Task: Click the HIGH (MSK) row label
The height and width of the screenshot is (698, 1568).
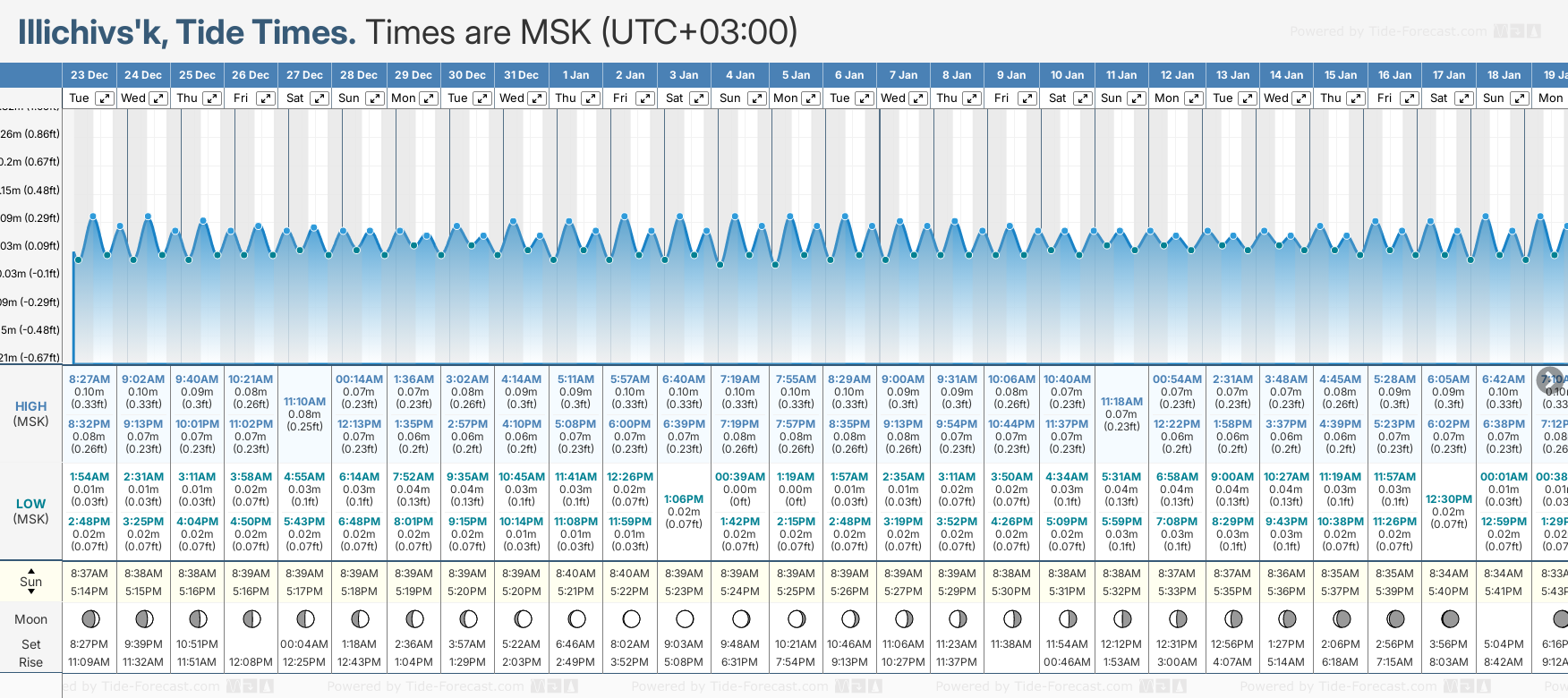Action: click(x=31, y=413)
